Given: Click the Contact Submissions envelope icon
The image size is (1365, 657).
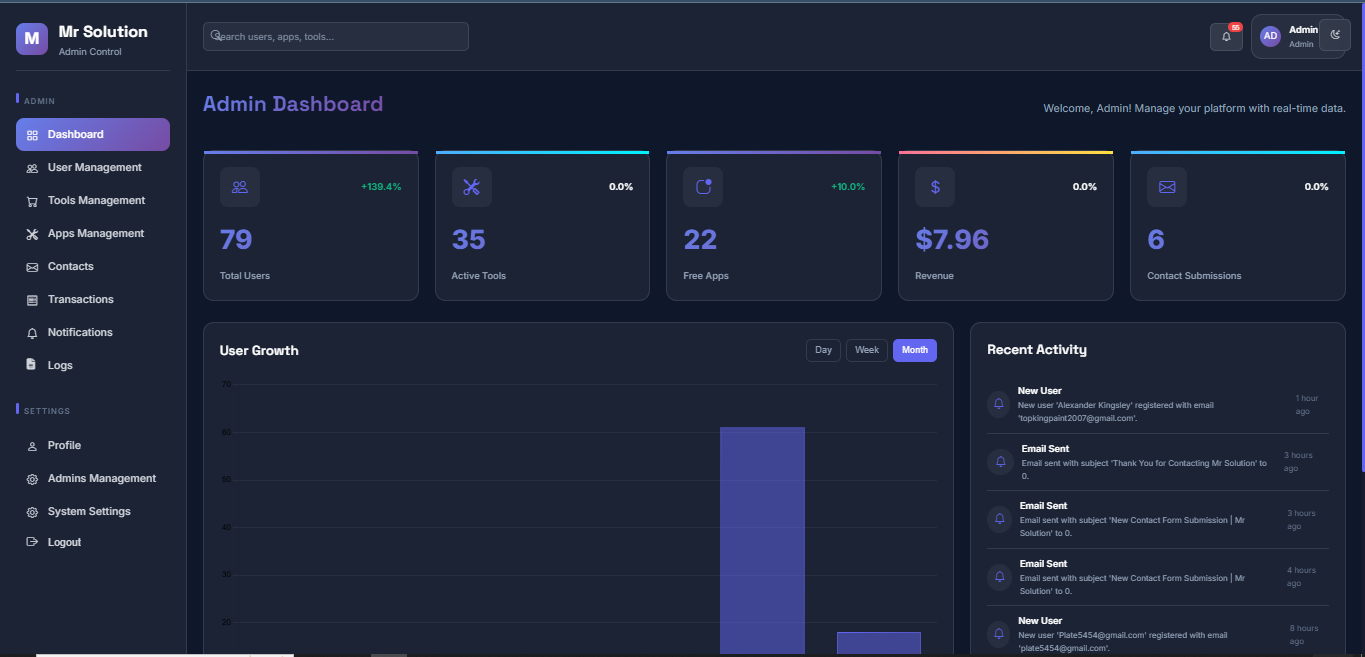Looking at the screenshot, I should 1167,187.
